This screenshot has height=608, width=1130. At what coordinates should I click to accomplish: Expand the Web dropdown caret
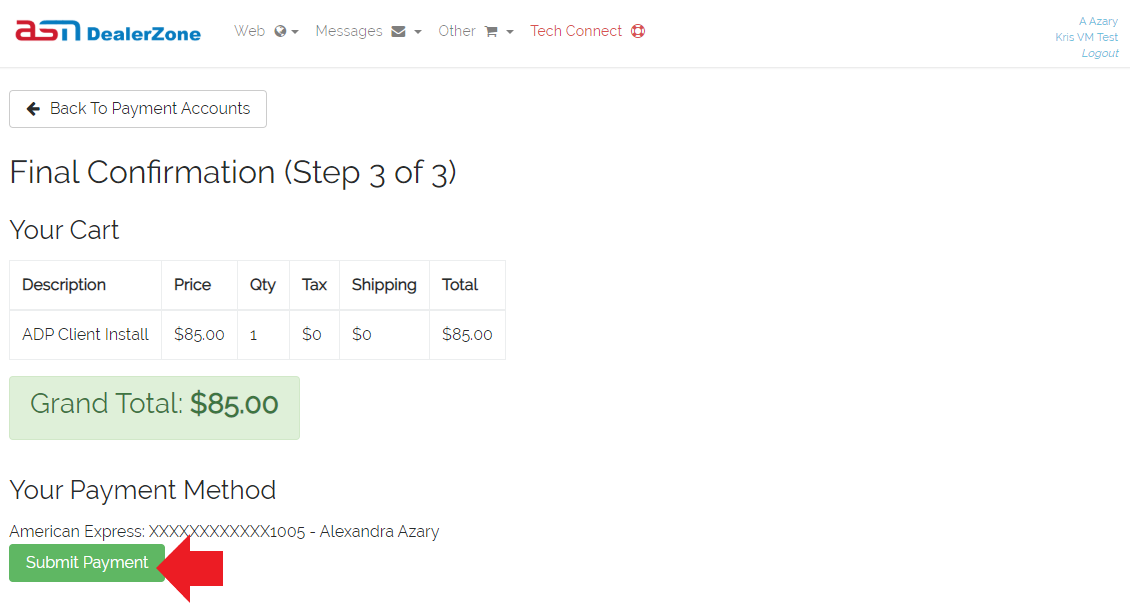295,32
